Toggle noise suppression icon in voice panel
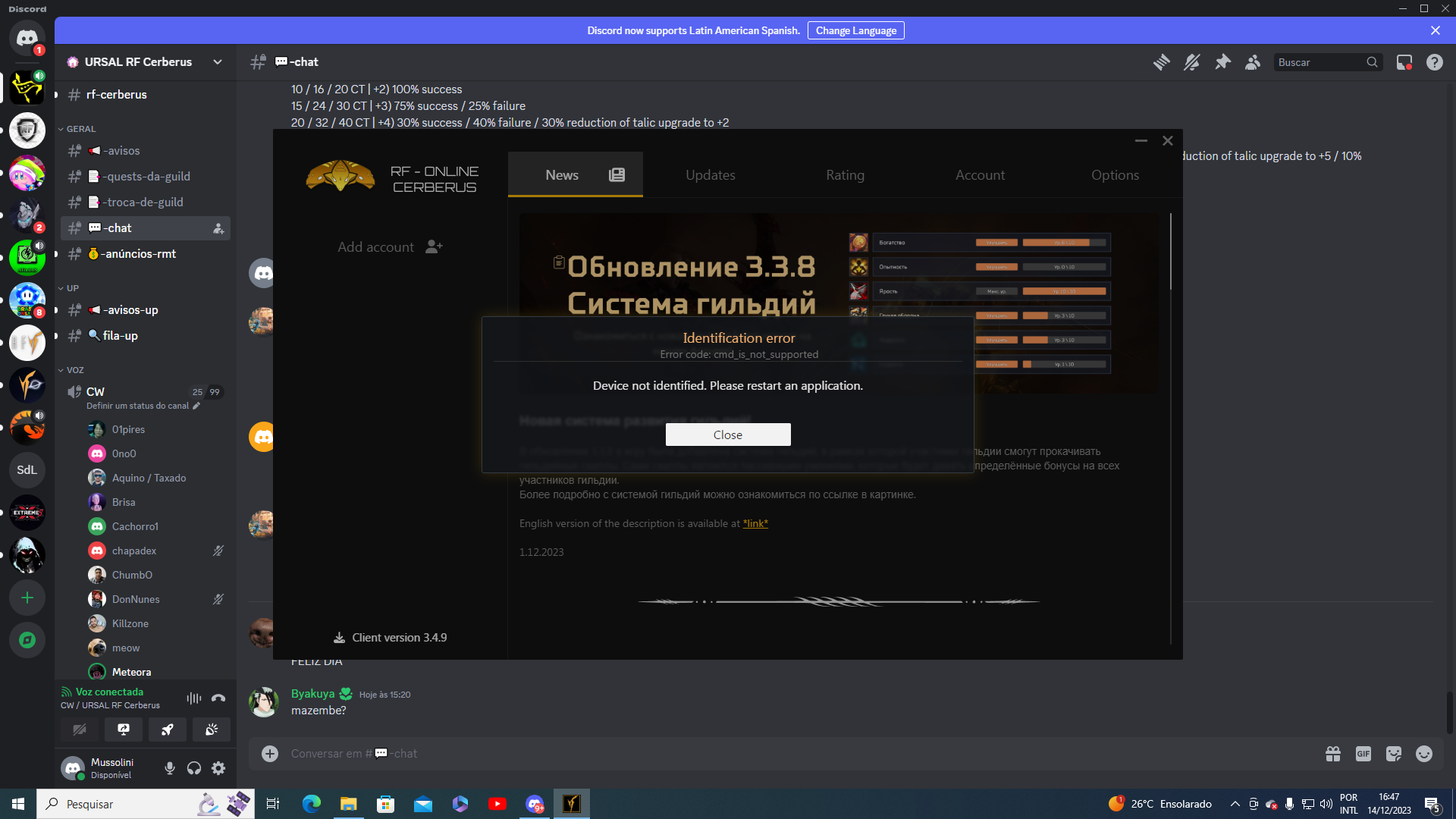1456x819 pixels. (194, 698)
